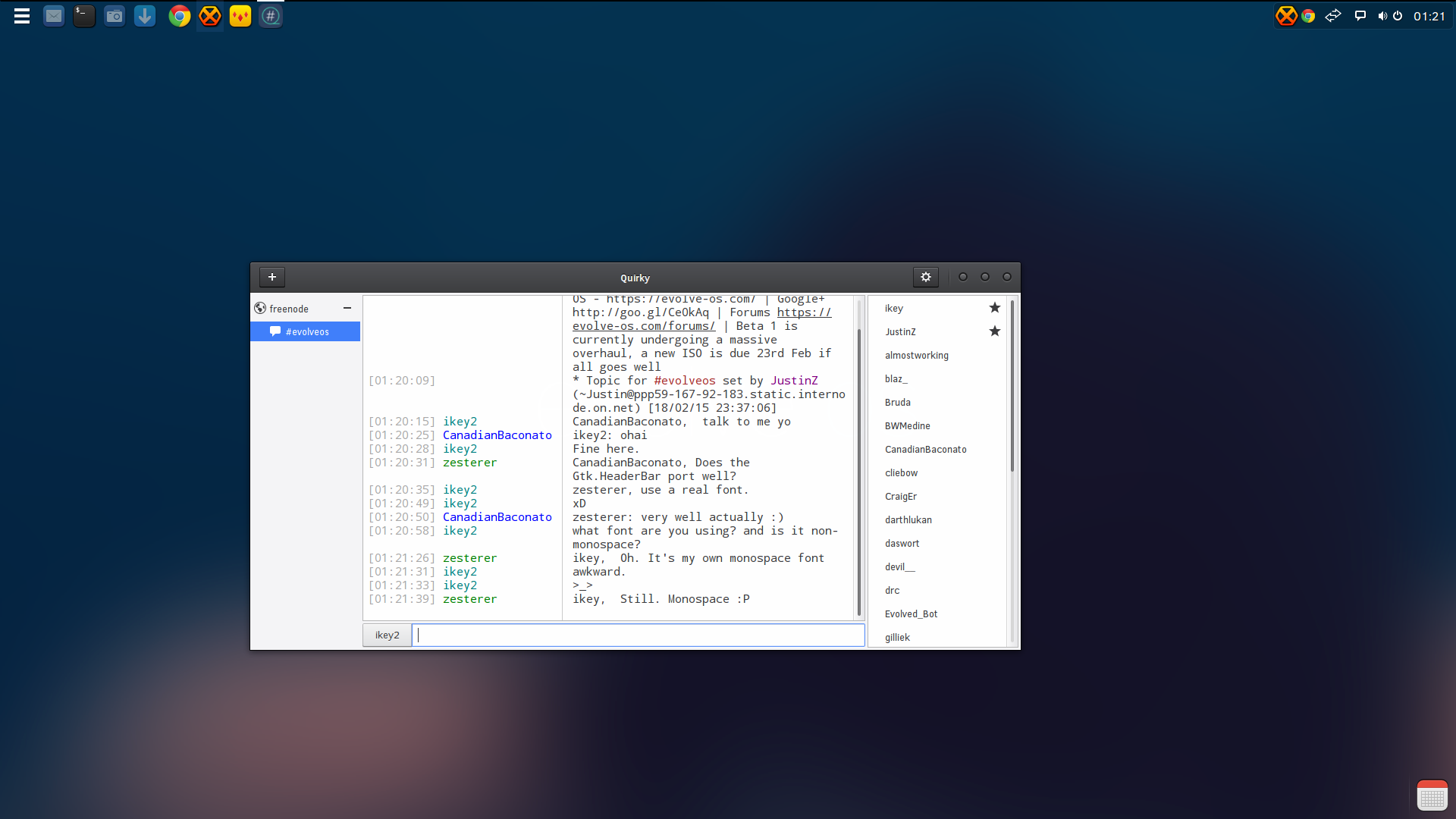
Task: Open the panel clock showing 01:21
Action: click(1429, 16)
